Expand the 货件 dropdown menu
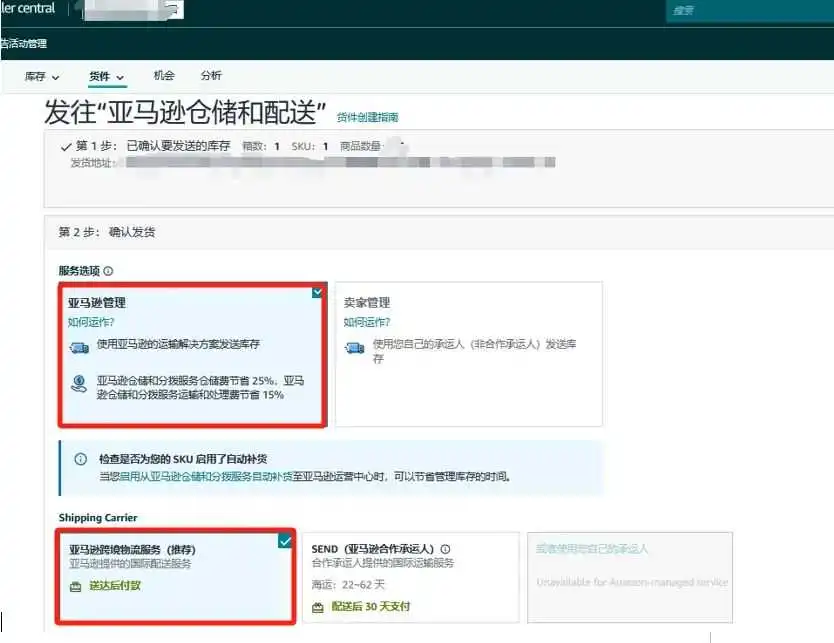This screenshot has width=834, height=643. (106, 77)
